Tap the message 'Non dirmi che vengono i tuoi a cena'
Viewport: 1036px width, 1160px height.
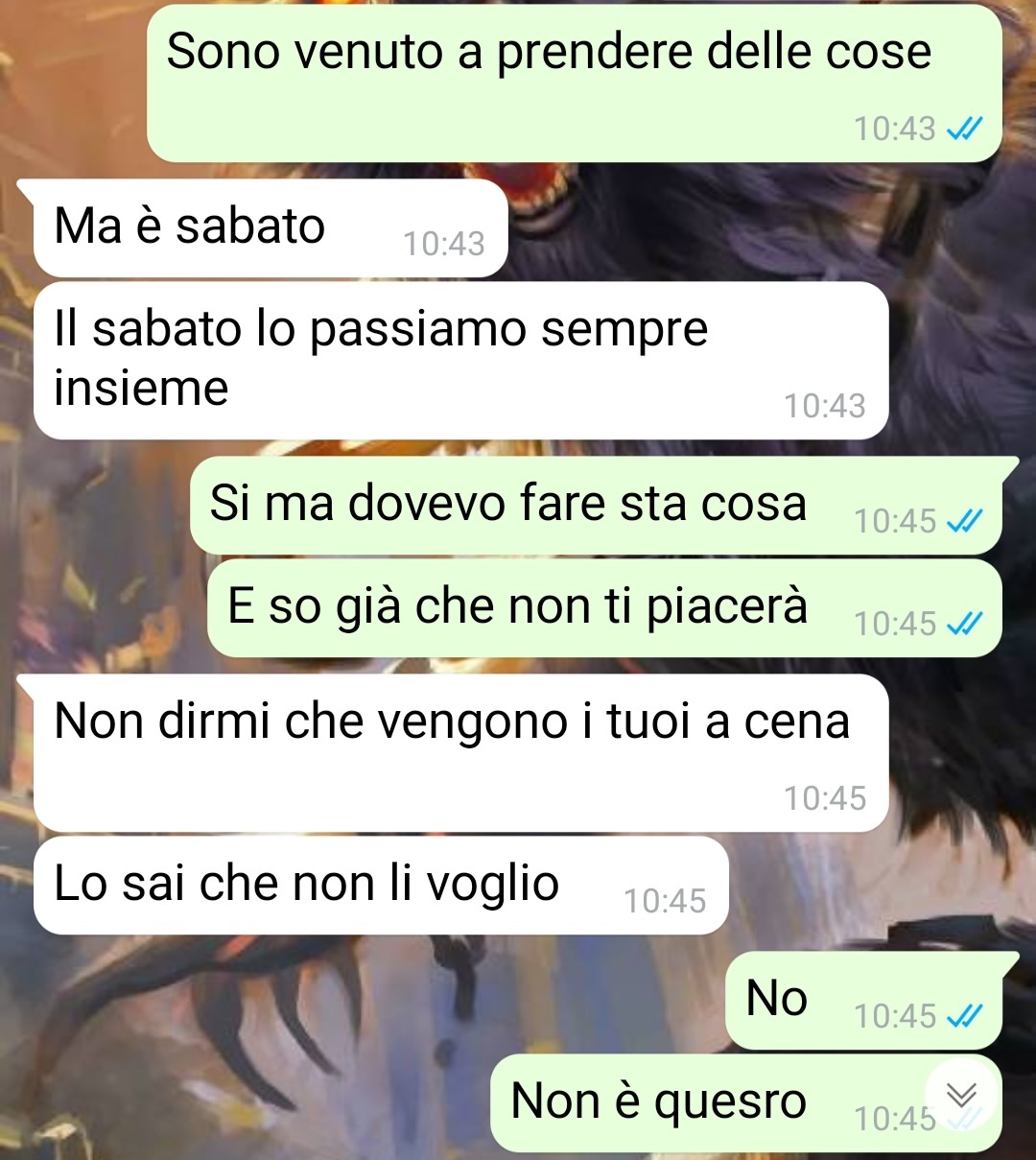460,753
